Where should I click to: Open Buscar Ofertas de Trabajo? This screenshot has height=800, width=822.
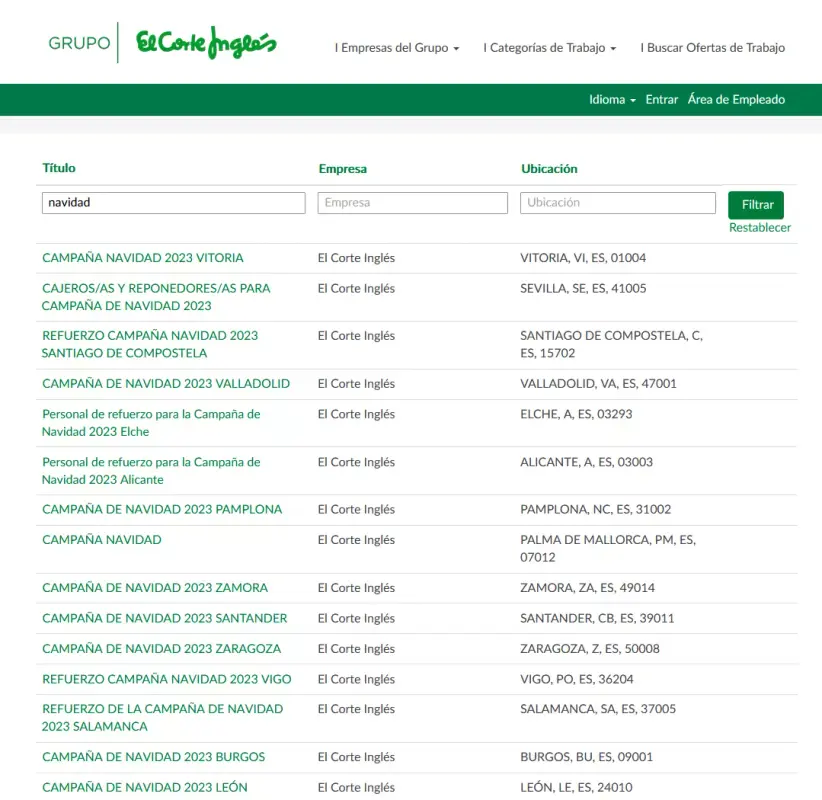[x=712, y=48]
